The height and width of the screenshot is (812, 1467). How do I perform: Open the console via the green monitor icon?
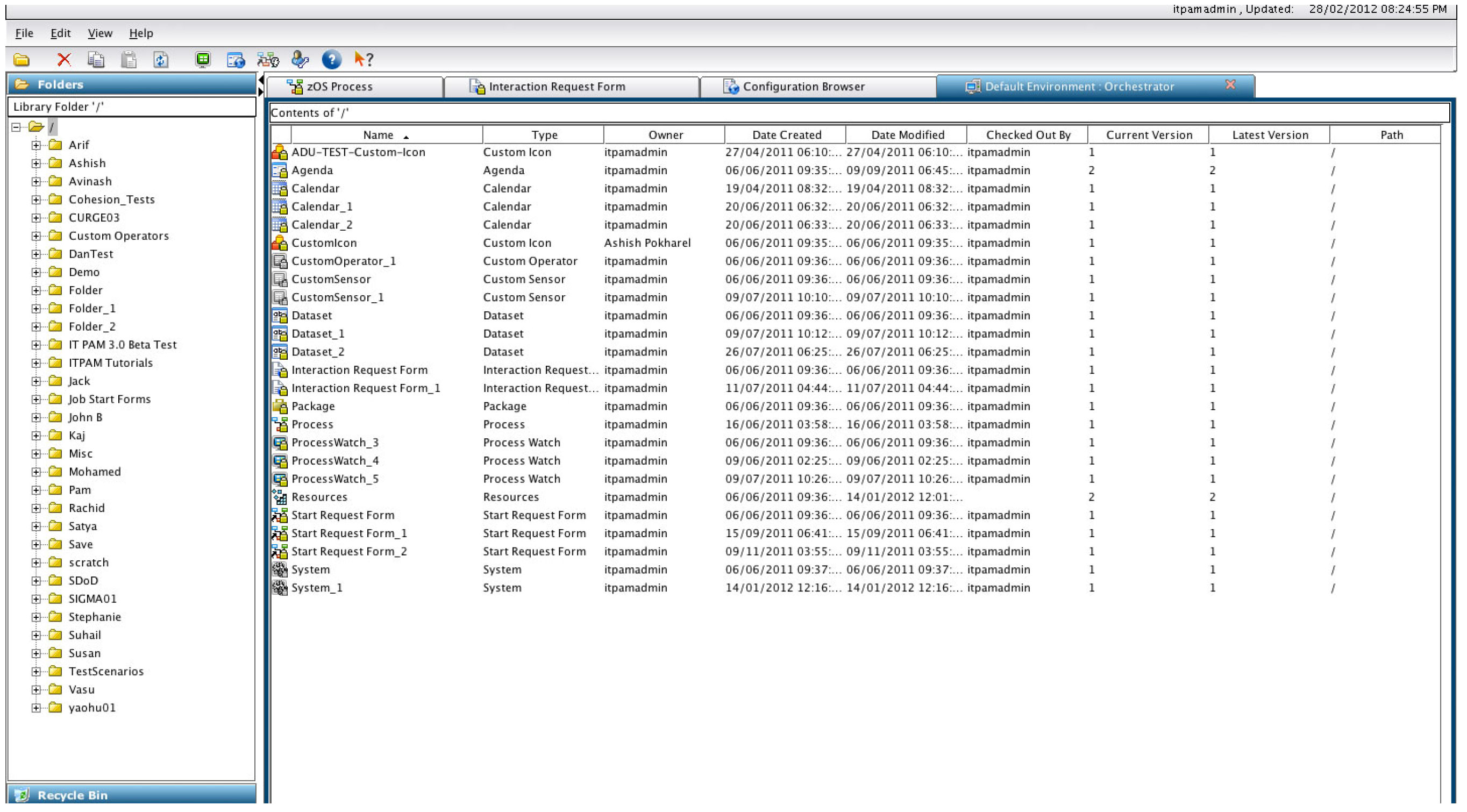coord(202,60)
